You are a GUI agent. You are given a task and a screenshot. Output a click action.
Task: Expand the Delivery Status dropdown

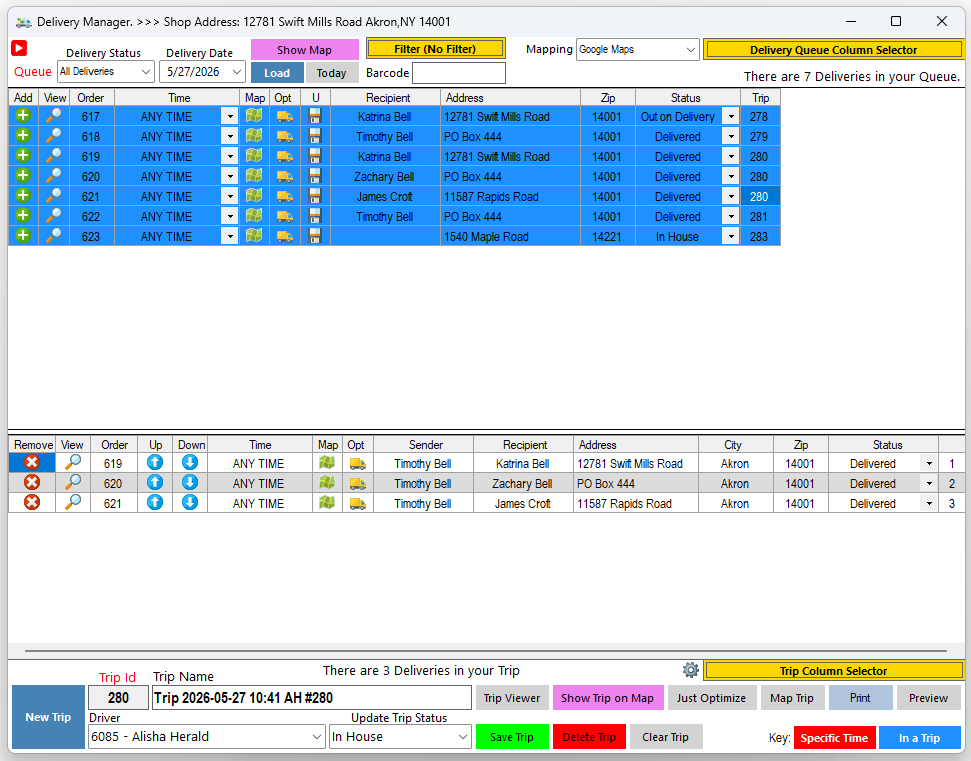pyautogui.click(x=106, y=72)
